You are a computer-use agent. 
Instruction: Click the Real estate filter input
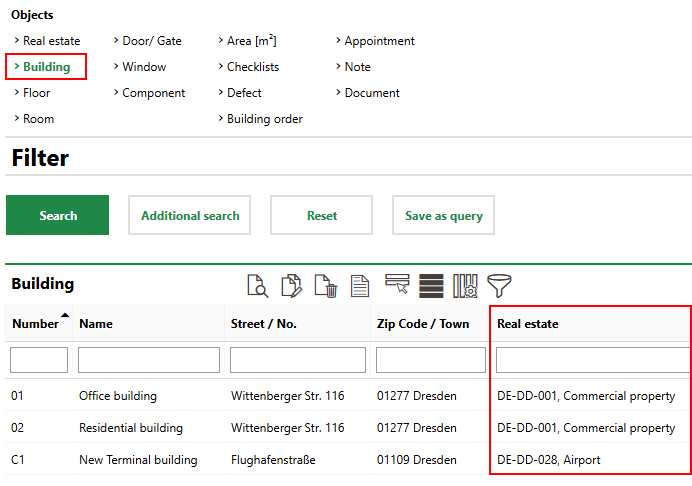[592, 360]
